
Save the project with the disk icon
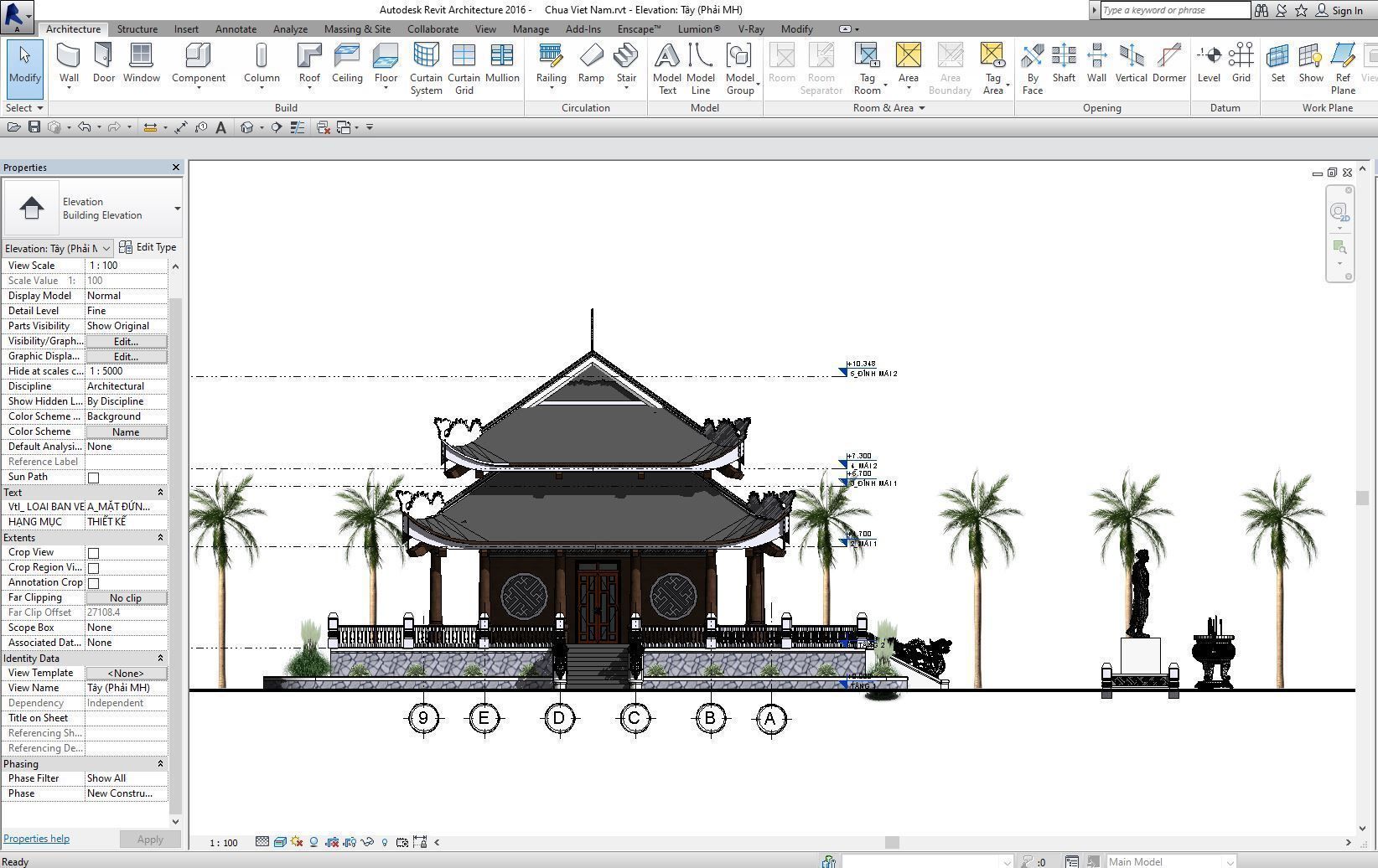34,127
